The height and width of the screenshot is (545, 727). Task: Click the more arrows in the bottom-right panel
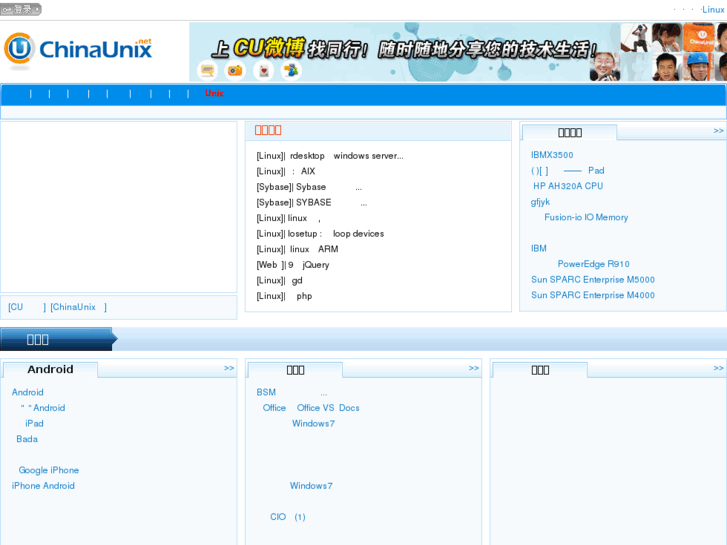718,368
